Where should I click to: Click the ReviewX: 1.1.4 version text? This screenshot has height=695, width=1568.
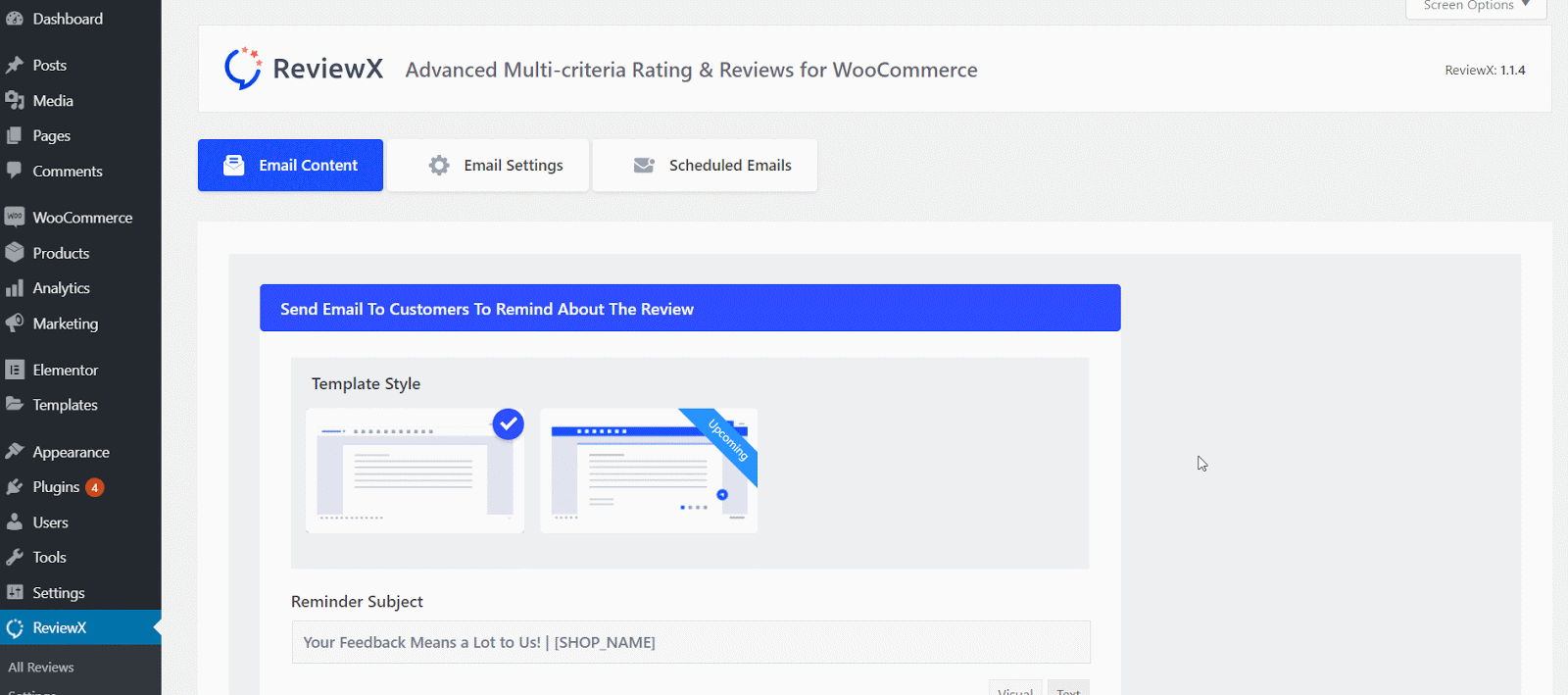[1485, 70]
